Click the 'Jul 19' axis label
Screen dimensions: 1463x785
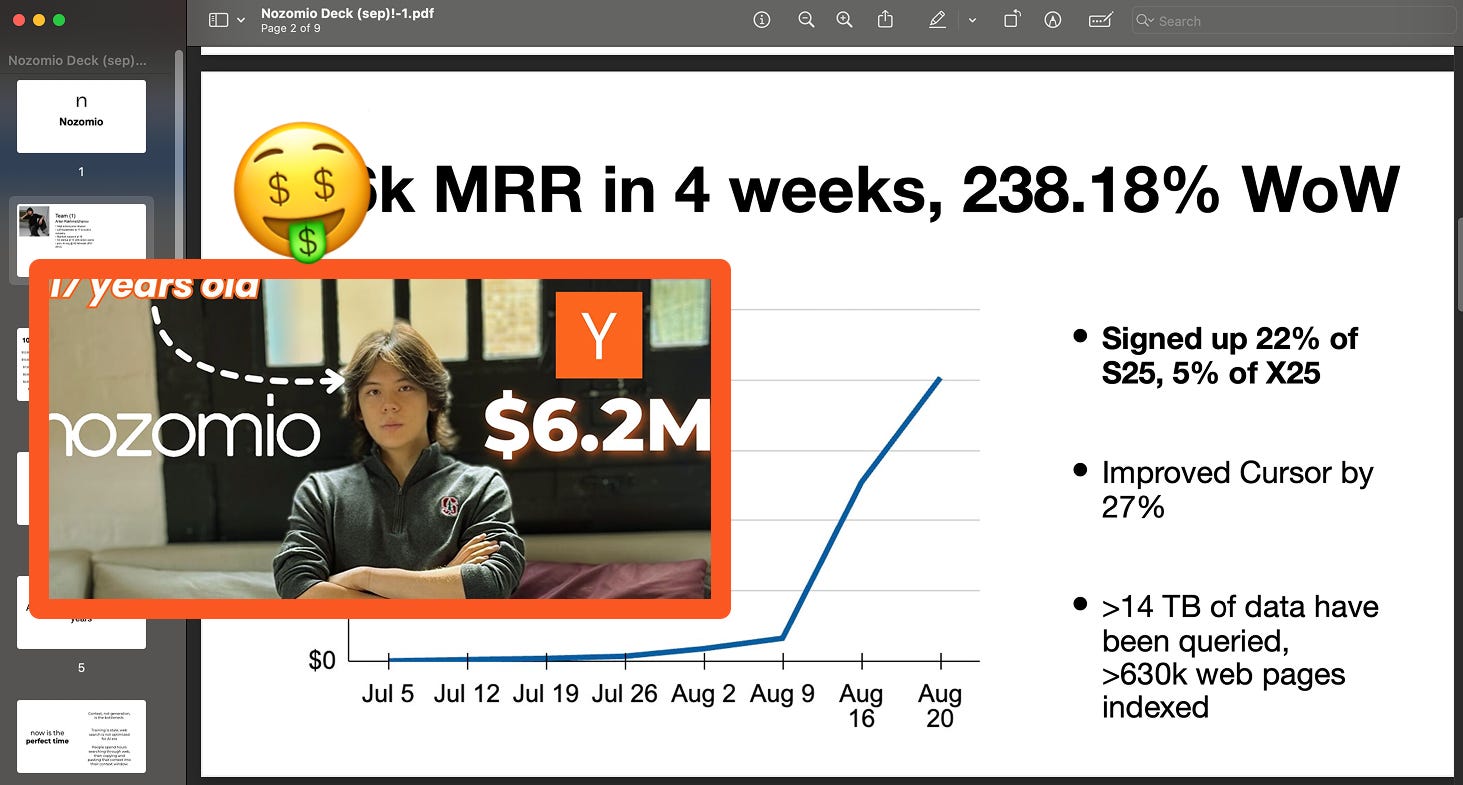click(x=546, y=693)
